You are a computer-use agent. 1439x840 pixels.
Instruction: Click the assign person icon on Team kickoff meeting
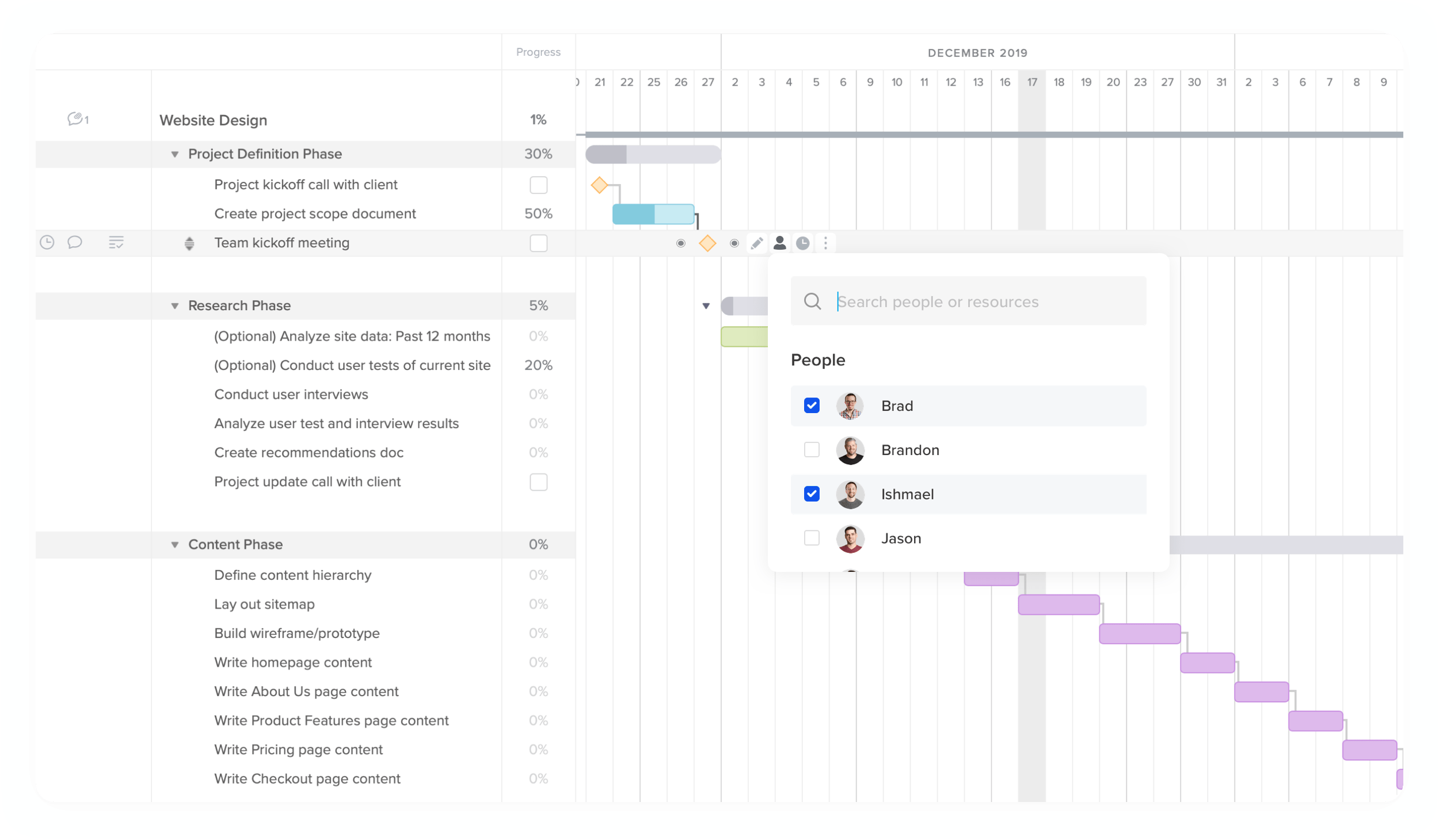pos(778,243)
